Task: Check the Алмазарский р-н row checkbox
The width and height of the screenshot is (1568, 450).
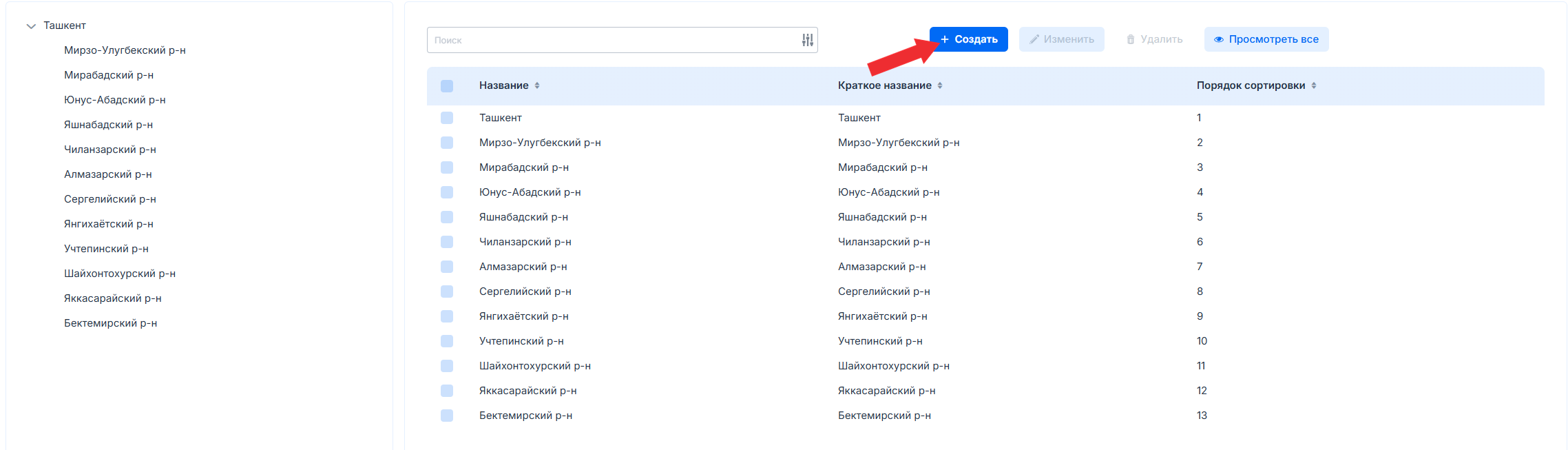Action: tap(447, 267)
